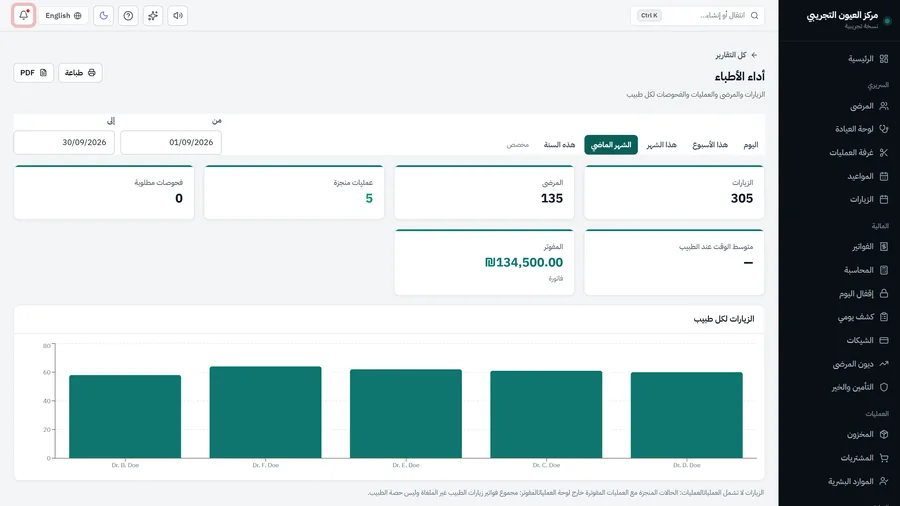Screen dimensions: 900x506
Task: Click the لوحة العيادة stethoscope icon
Action: 884,129
